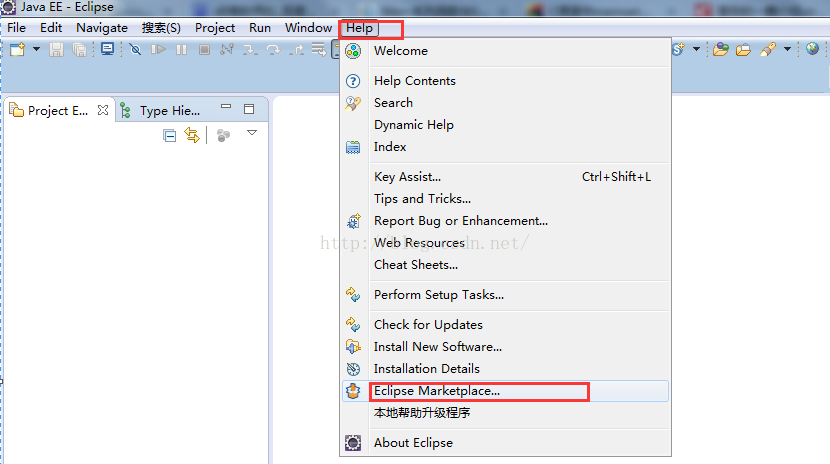Open the Project menu

pos(214,28)
